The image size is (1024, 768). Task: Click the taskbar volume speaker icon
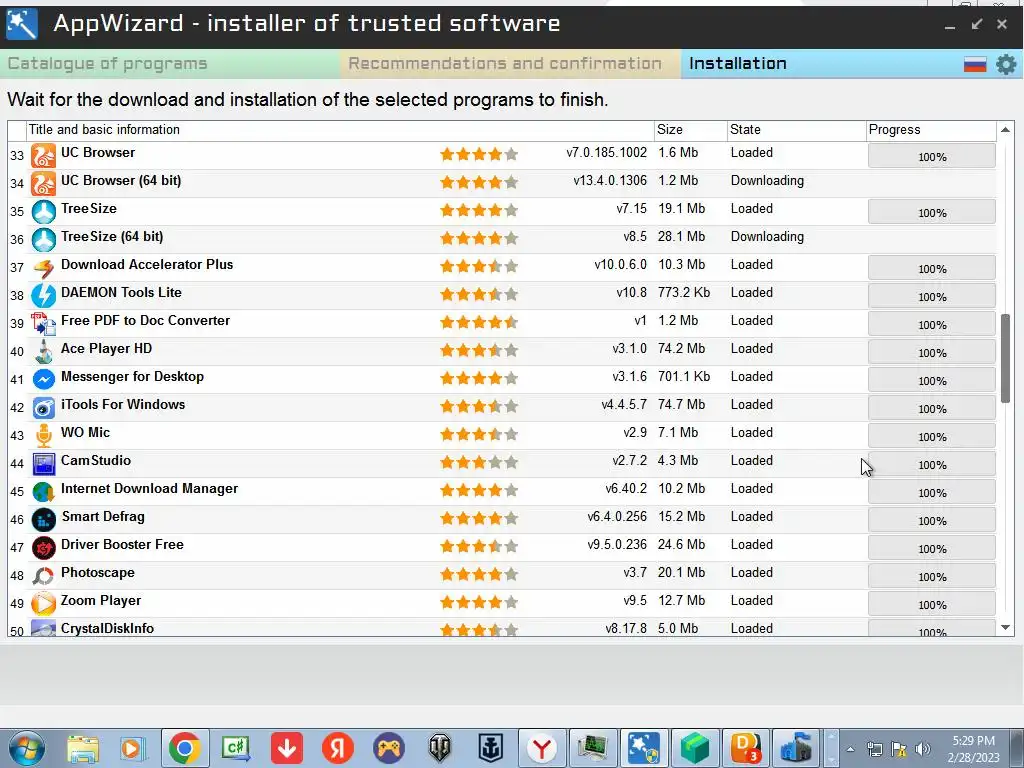pyautogui.click(x=923, y=749)
